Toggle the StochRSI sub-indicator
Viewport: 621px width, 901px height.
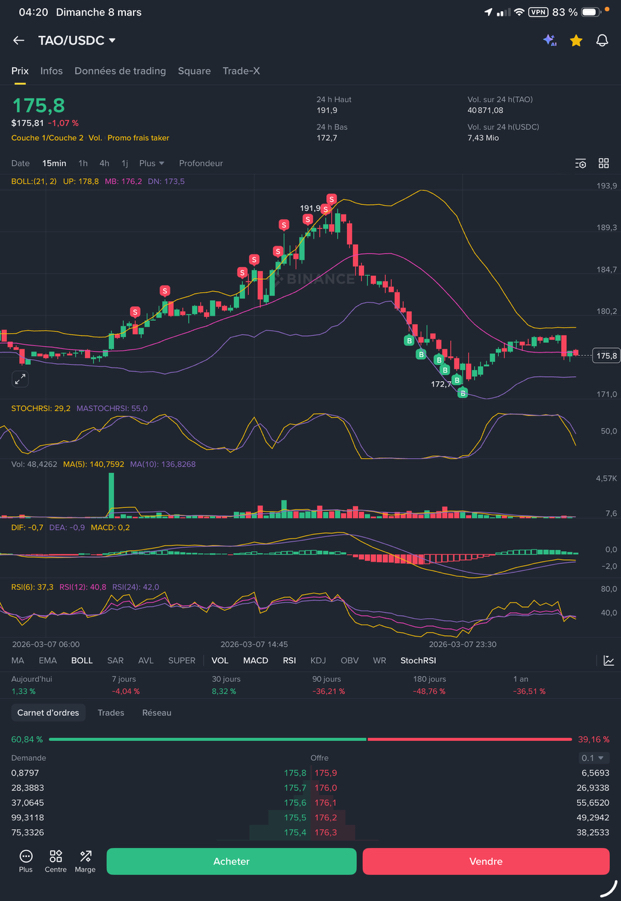(x=418, y=661)
